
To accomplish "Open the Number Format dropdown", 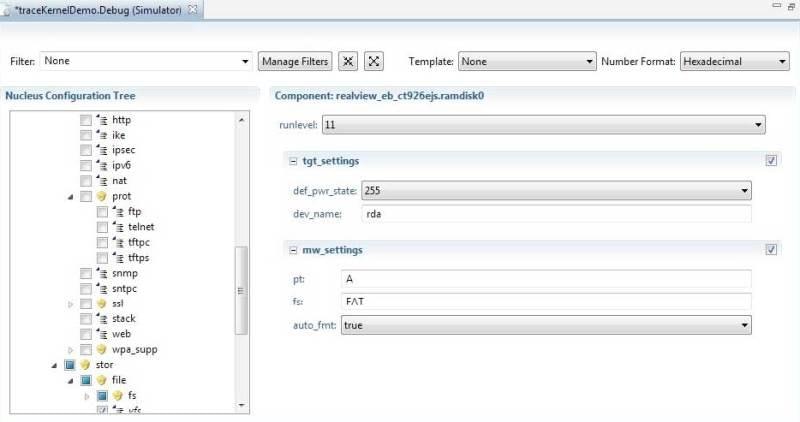I will 735,61.
